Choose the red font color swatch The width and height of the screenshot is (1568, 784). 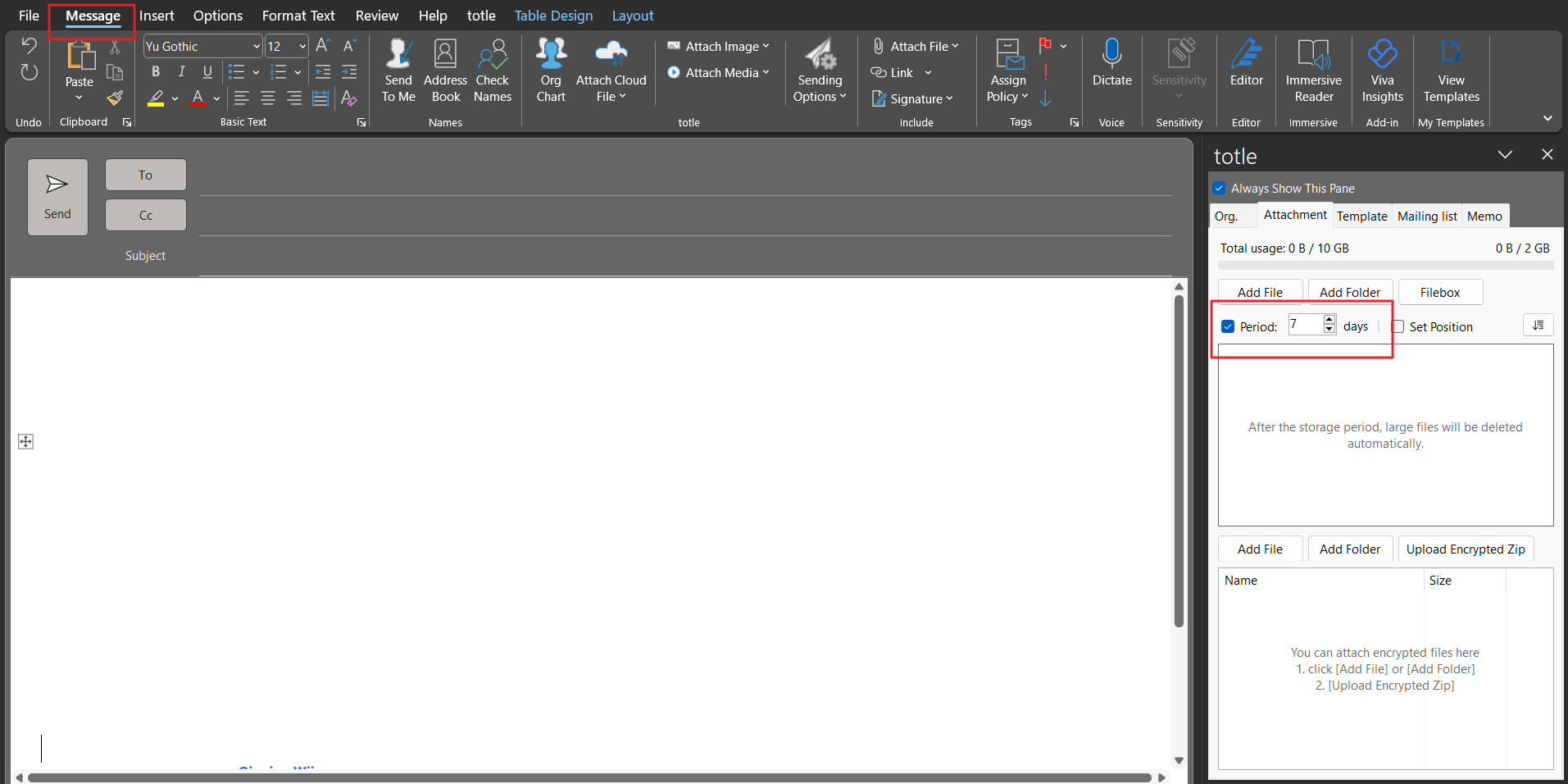click(x=198, y=99)
